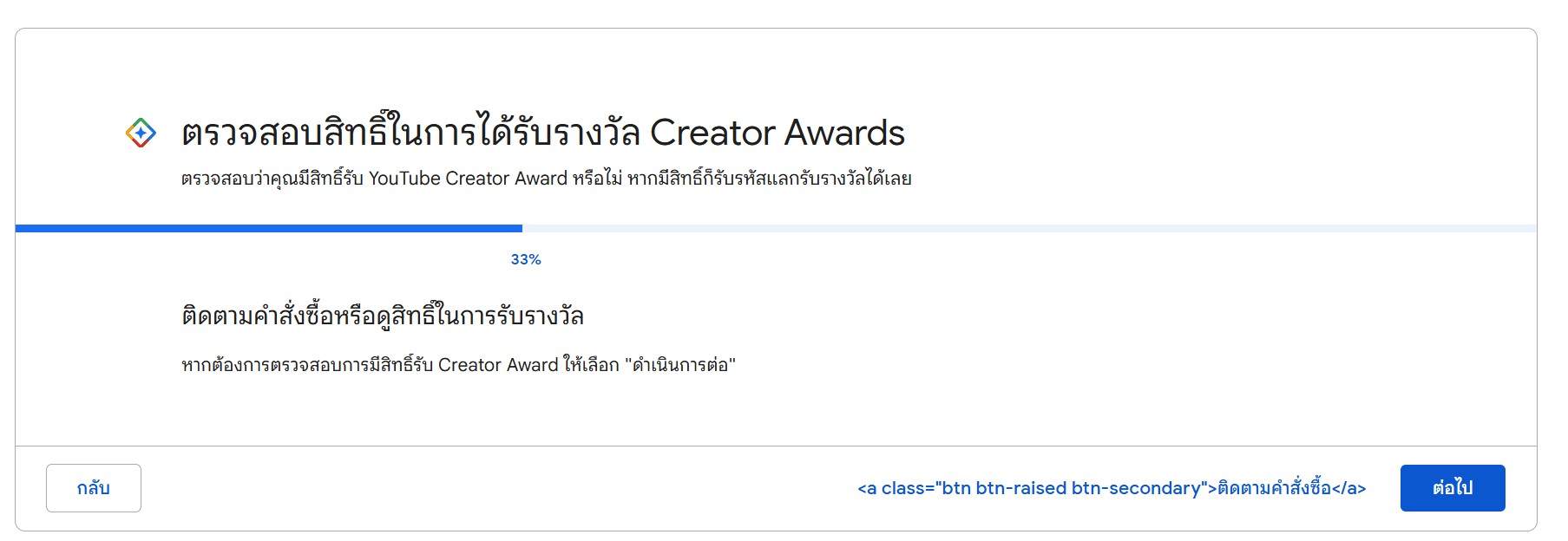Screen dimensions: 1568x541
Task: Click the ติดตามคำสั่งซื้อหรือดูสิทธิ์ในการรับรางวัล section heading
Action: point(383,315)
